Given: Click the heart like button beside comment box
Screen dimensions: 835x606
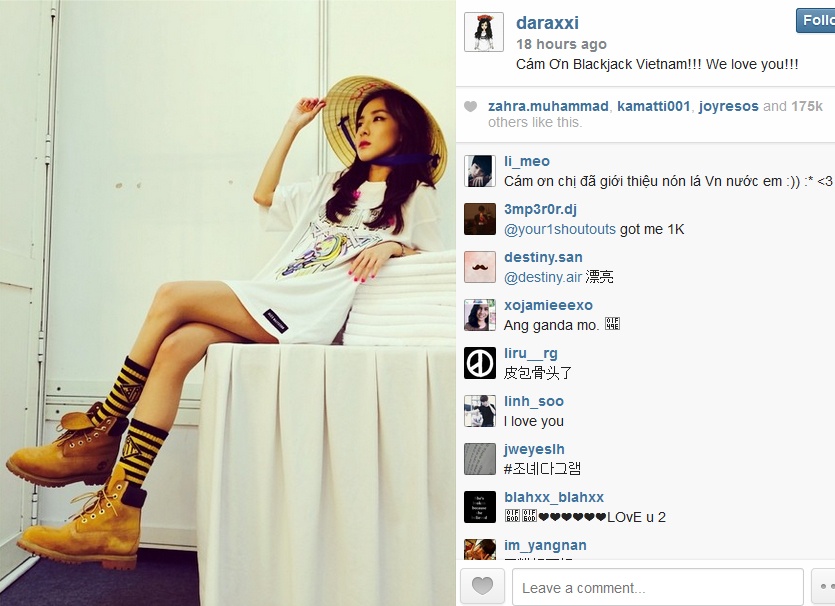Looking at the screenshot, I should point(482,587).
